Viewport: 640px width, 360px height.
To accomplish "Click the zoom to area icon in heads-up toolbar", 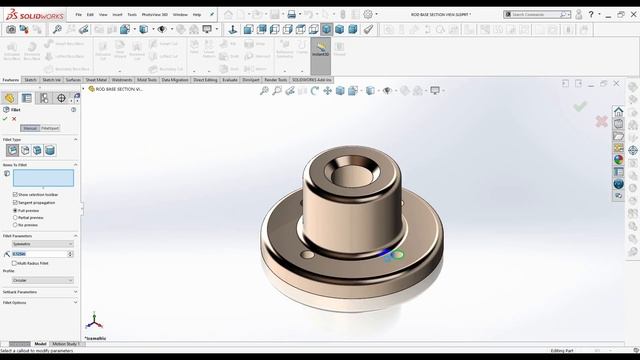I will [277, 91].
